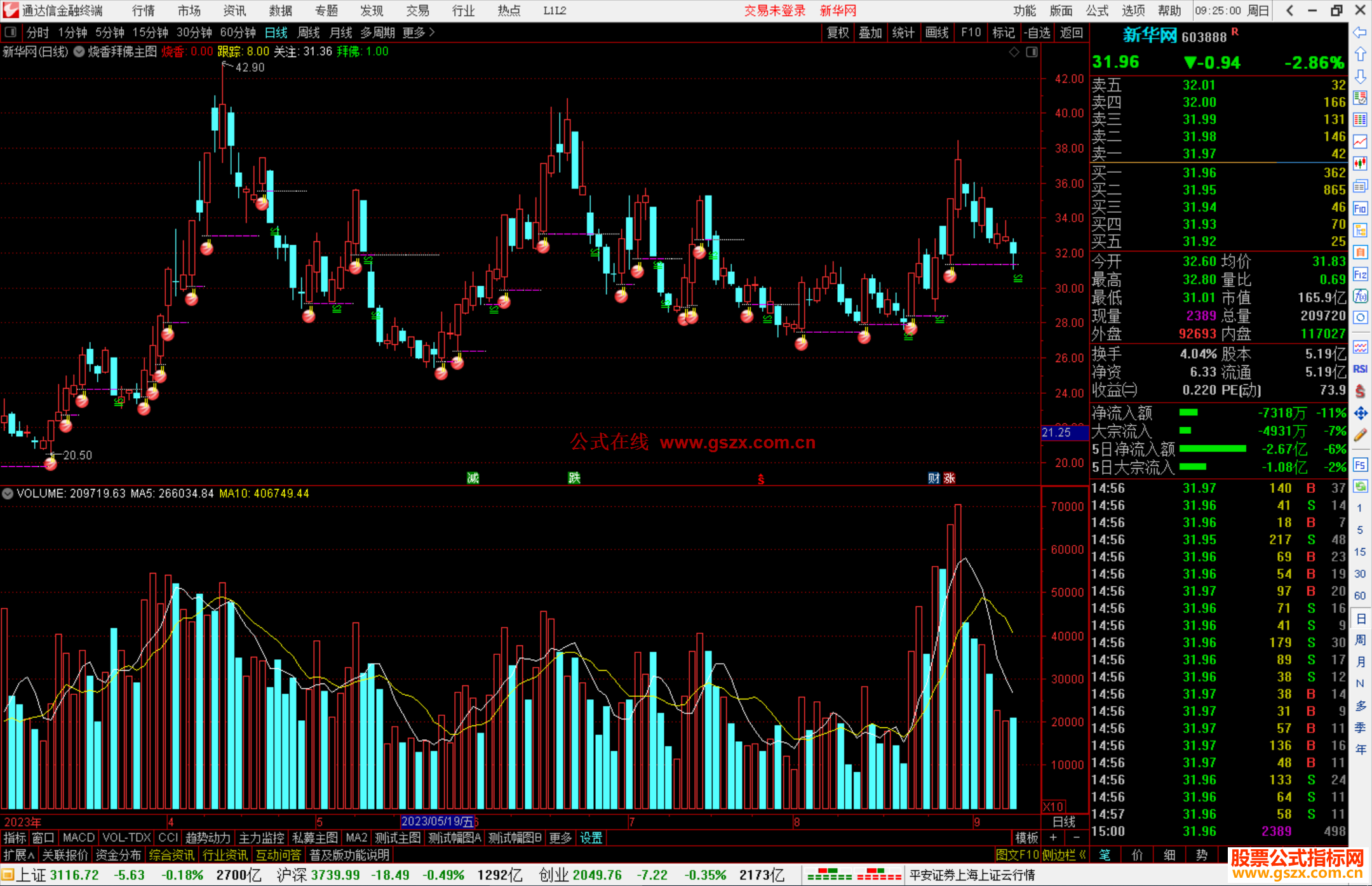Screen dimensions: 1372x886
Task: Switch to the MACD indicator tab
Action: pos(78,838)
